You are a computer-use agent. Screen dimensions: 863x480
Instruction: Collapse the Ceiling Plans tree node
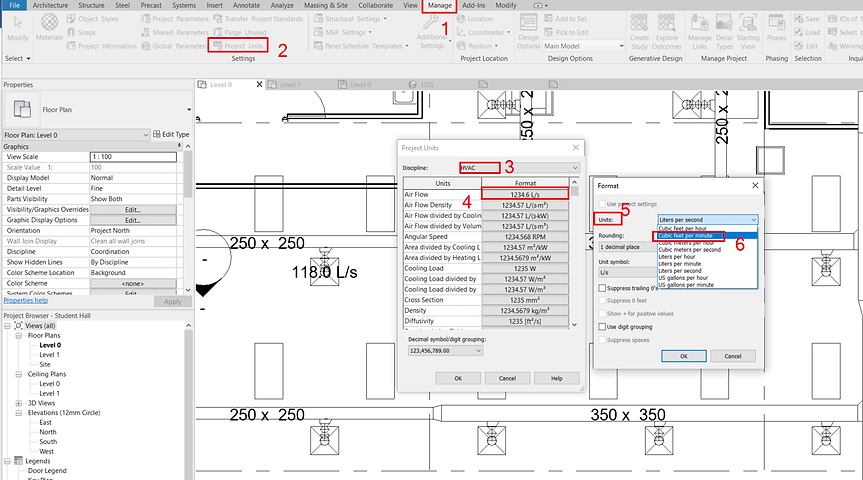[x=18, y=374]
